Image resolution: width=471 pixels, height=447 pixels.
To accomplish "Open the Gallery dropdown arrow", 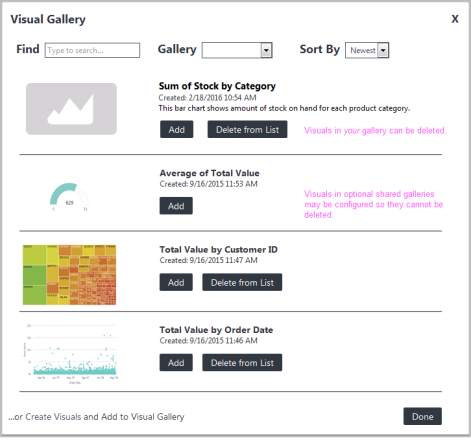I will click(x=266, y=50).
